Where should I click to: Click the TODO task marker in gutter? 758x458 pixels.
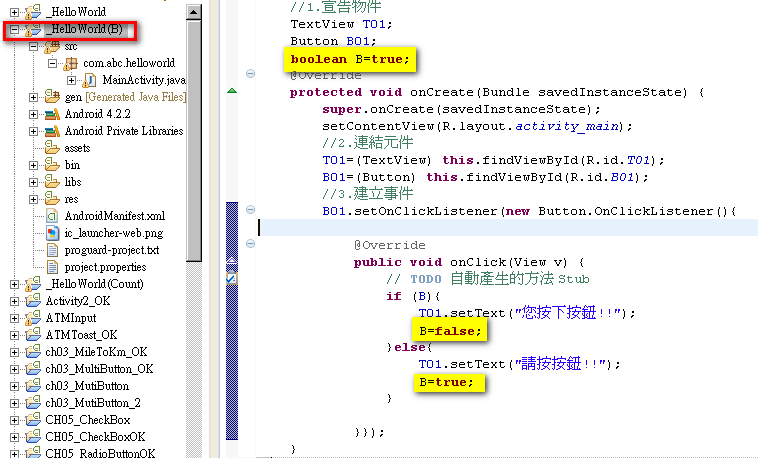click(232, 279)
